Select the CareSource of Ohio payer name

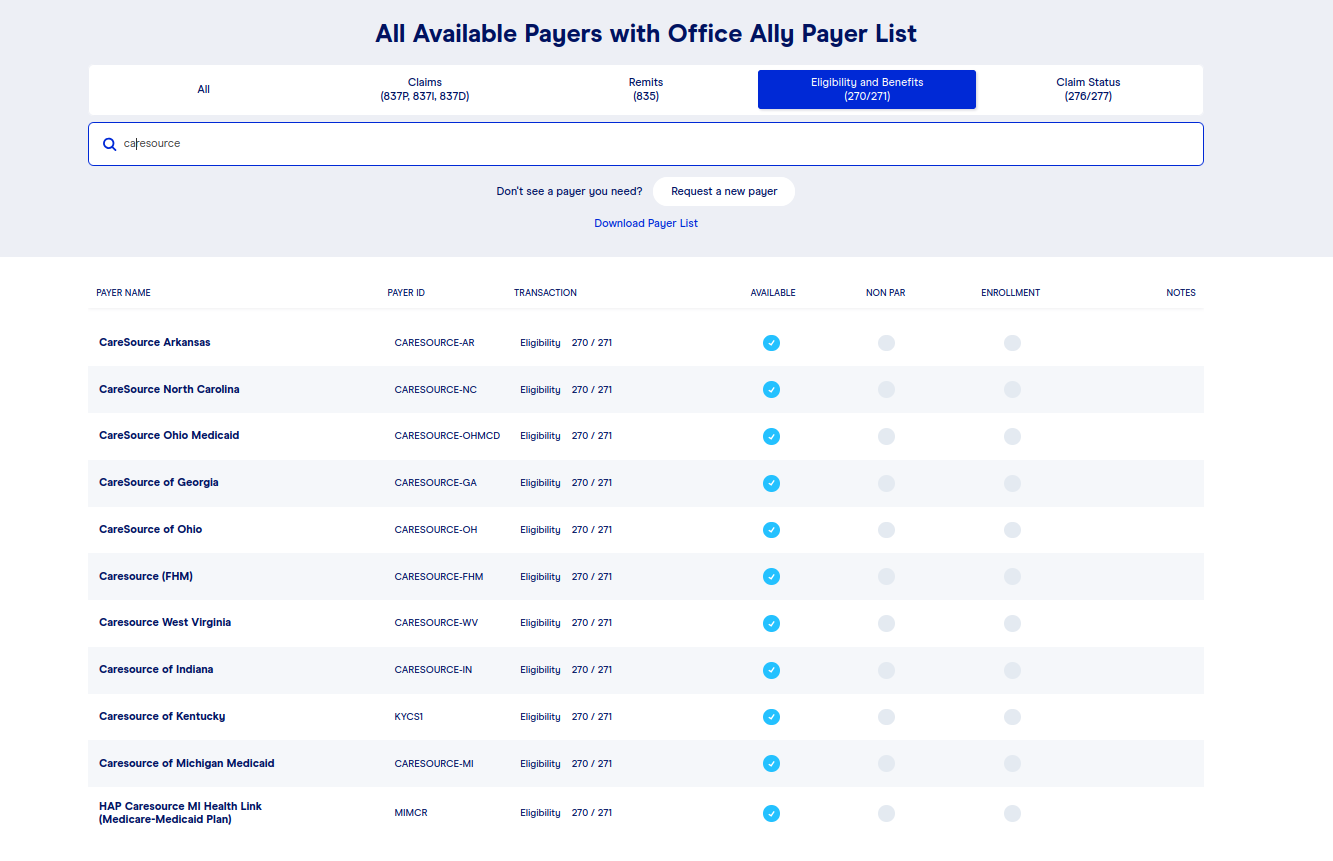[x=151, y=530]
